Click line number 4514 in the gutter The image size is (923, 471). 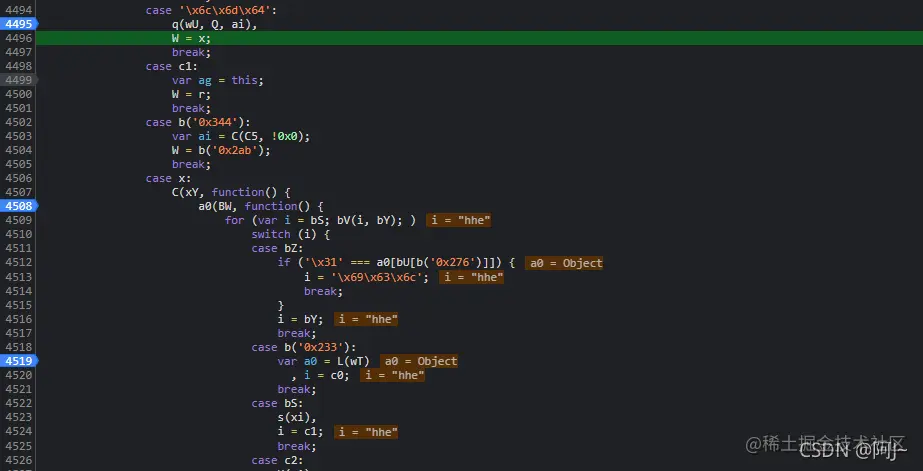[19, 291]
